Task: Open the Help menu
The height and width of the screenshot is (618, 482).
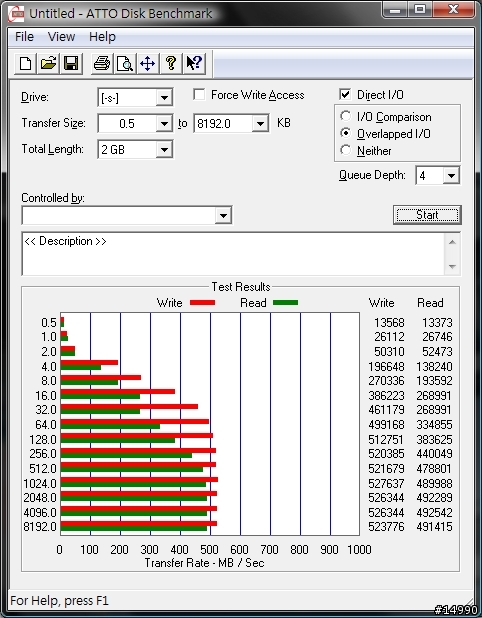Action: [102, 37]
